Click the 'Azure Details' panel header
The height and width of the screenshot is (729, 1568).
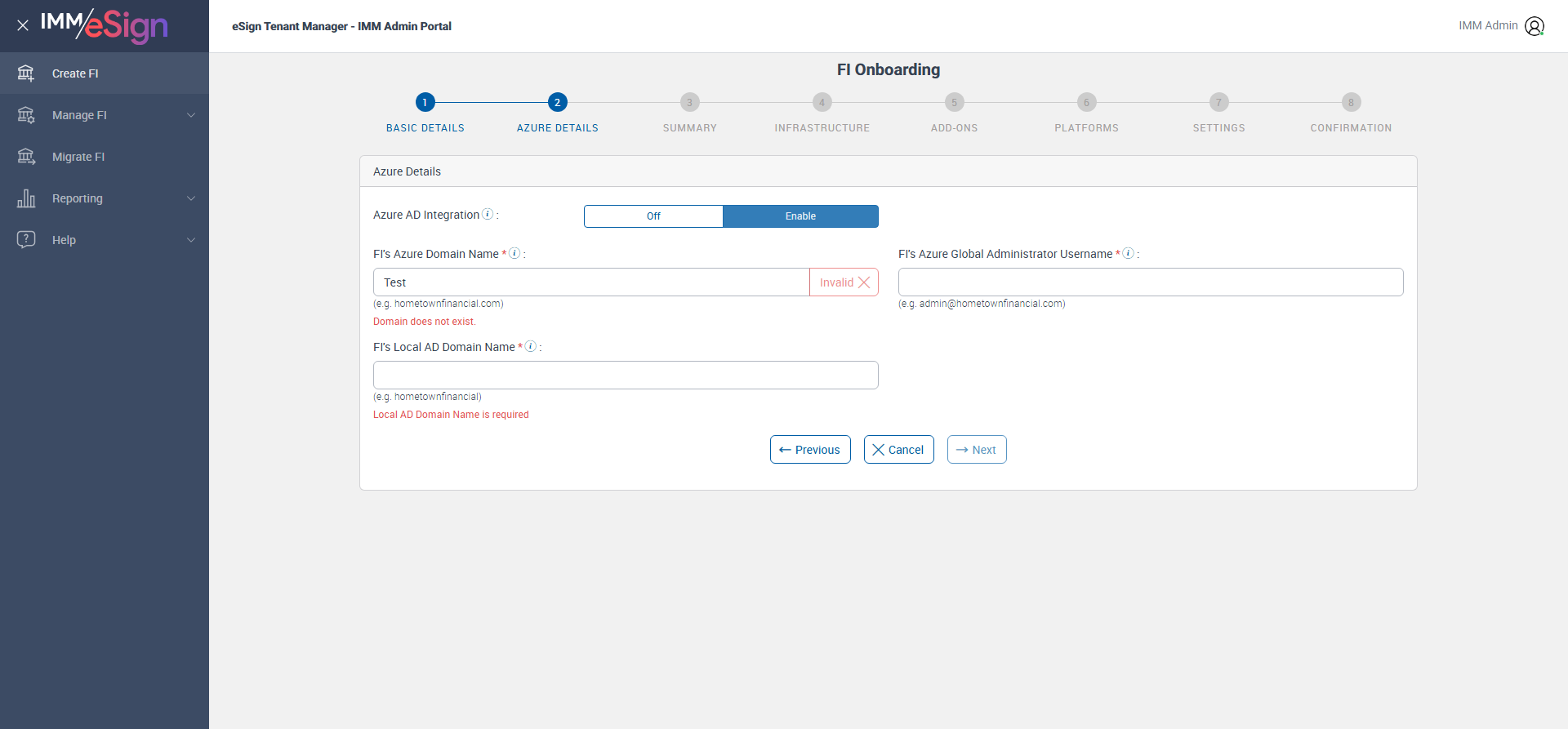pos(889,171)
